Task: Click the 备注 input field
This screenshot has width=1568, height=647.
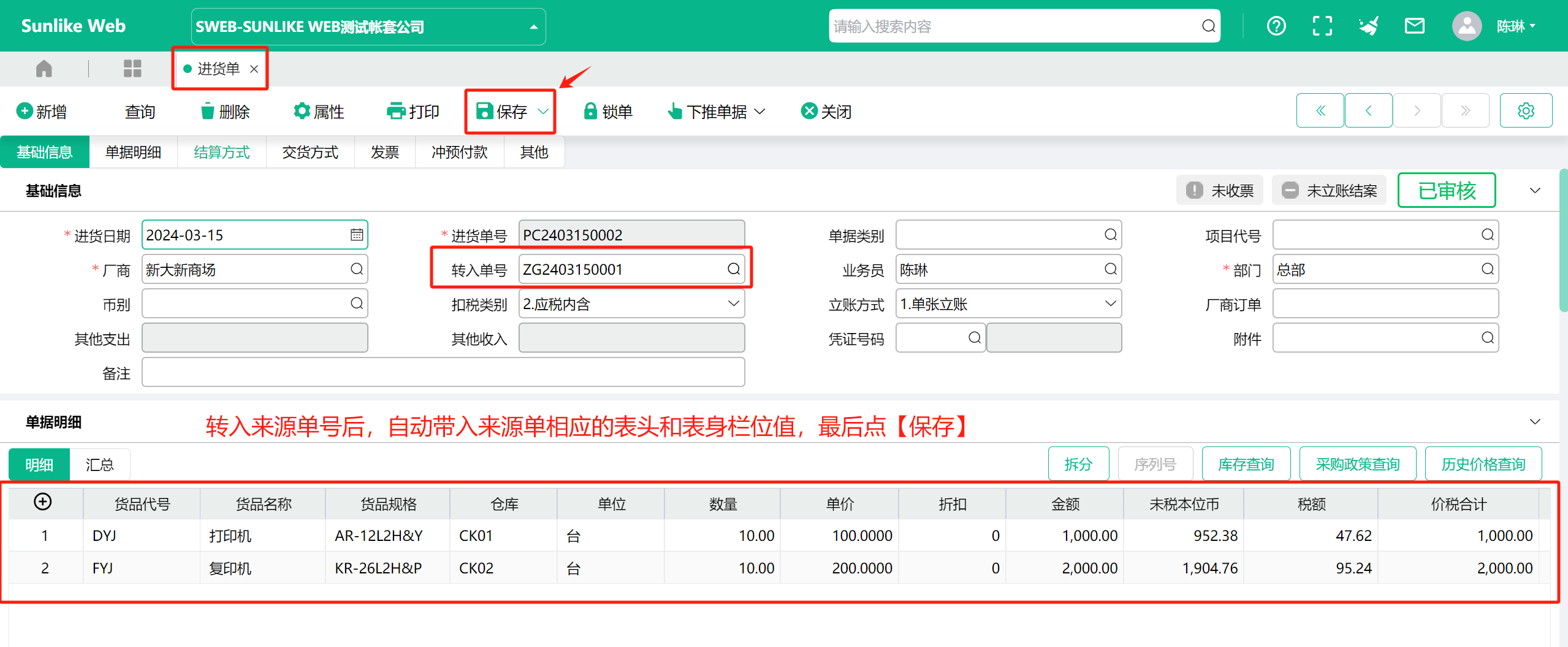Action: 443,373
